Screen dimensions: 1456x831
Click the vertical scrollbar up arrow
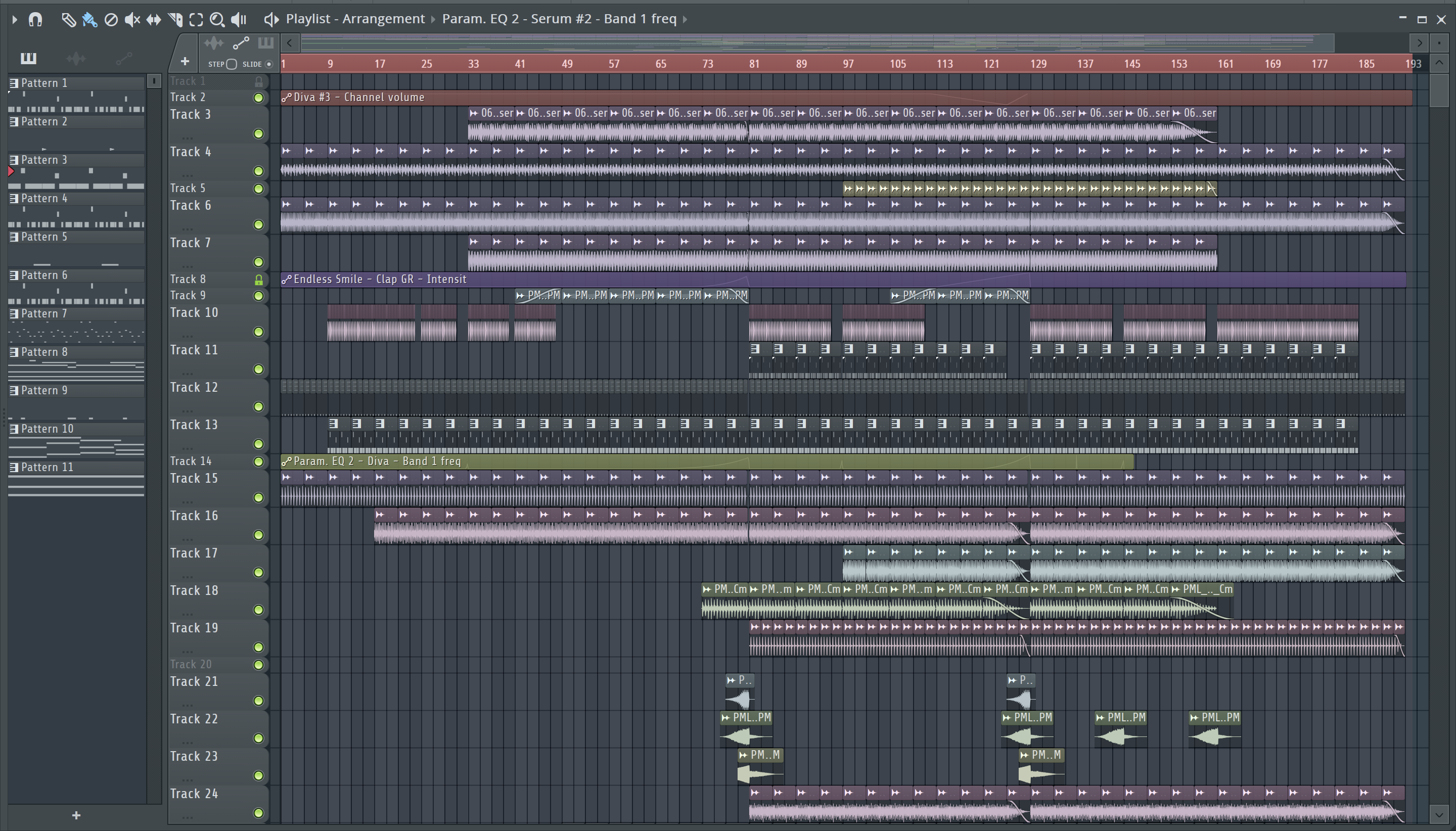point(1439,63)
